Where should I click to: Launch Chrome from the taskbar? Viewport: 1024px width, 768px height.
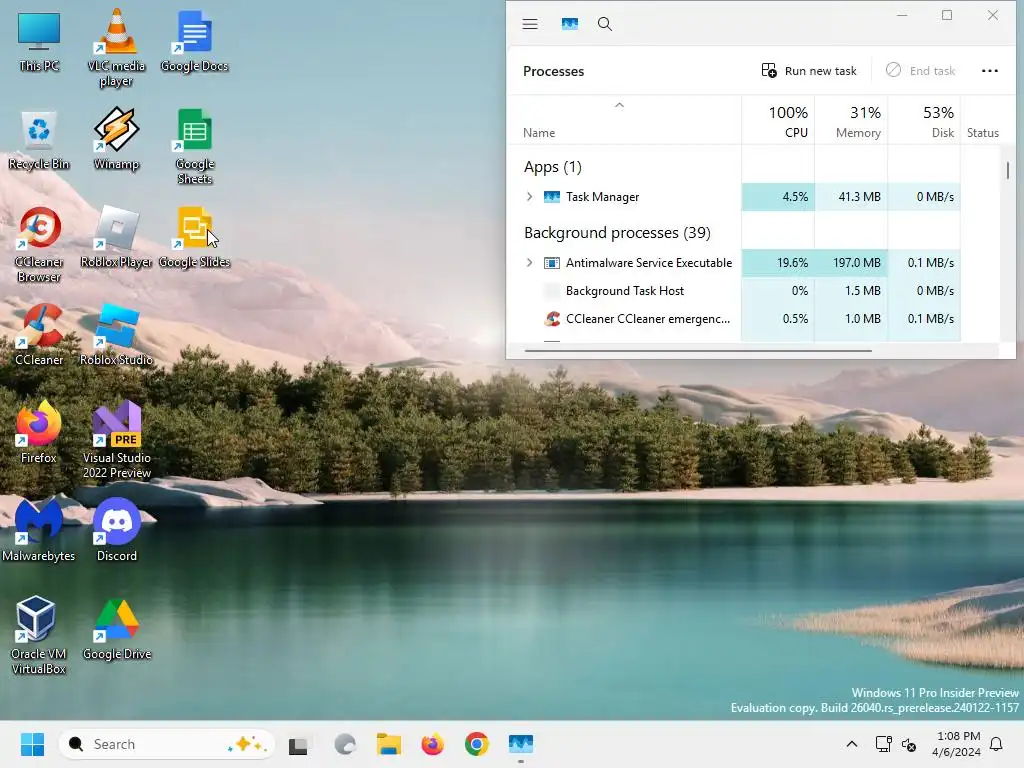477,744
